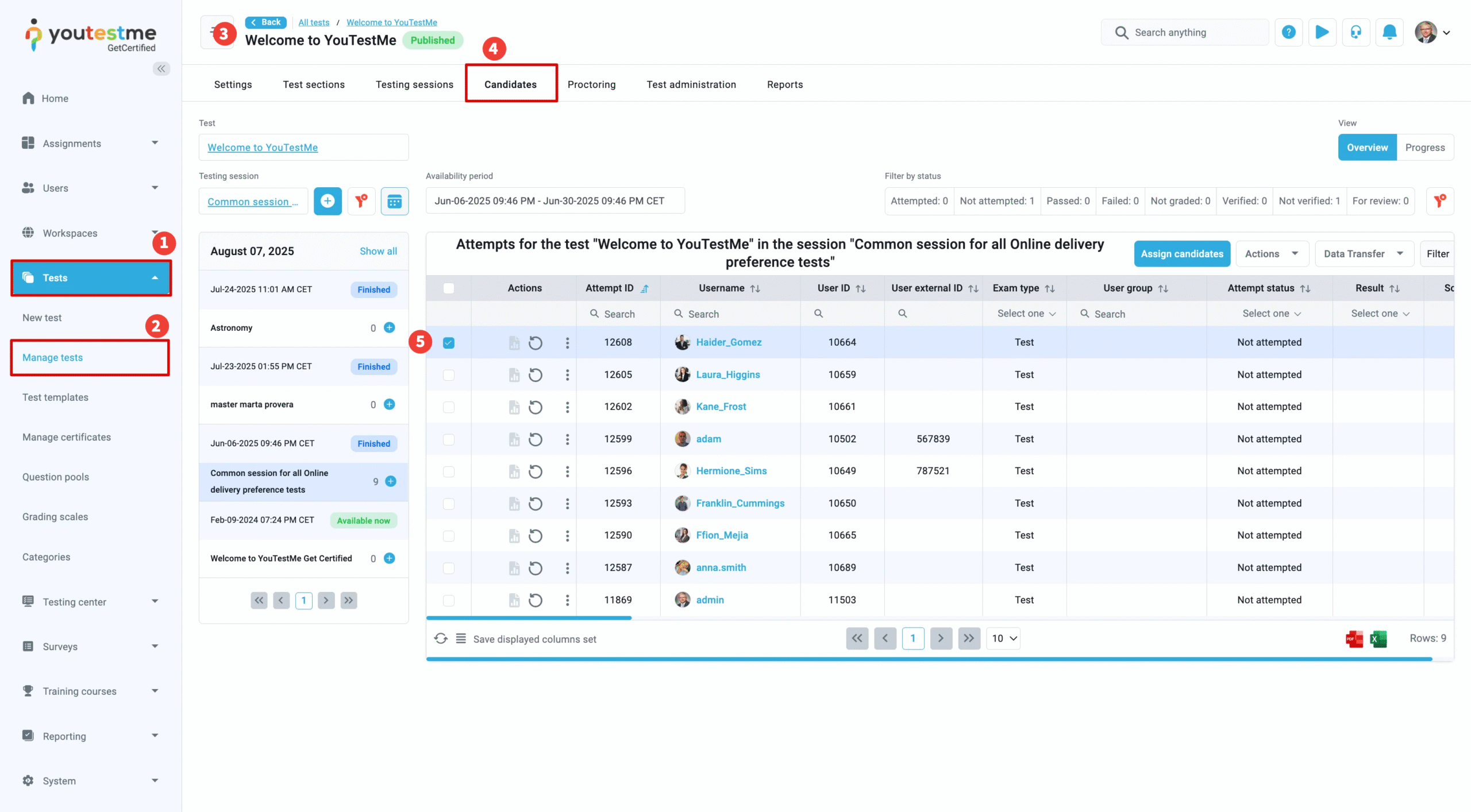Image resolution: width=1471 pixels, height=812 pixels.
Task: Add new testing session plus button
Action: pos(328,201)
